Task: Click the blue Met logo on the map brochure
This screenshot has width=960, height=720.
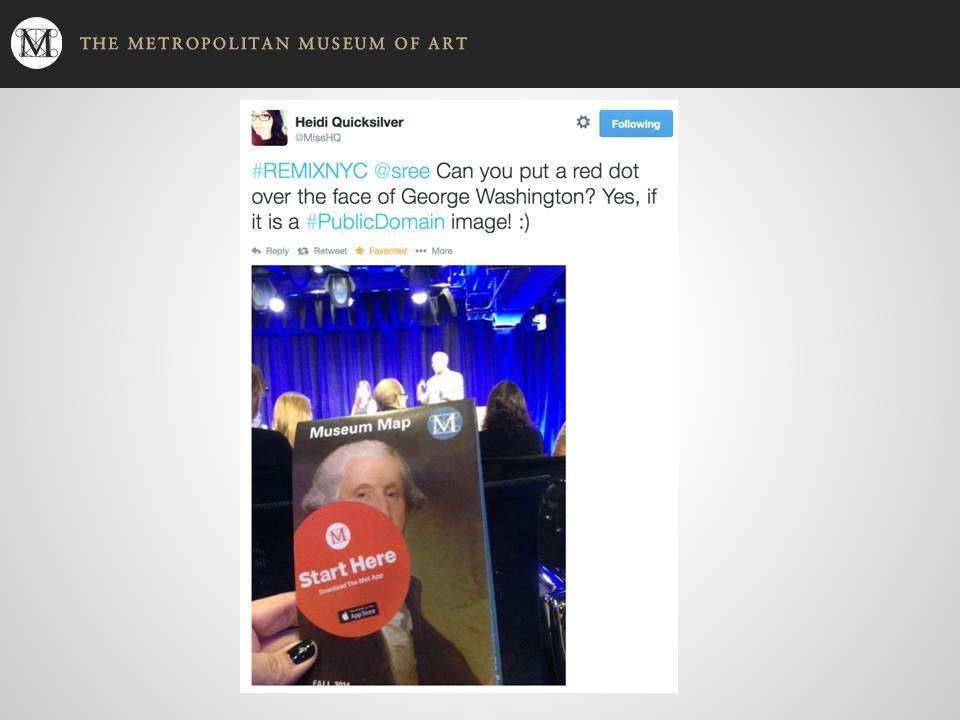Action: pyautogui.click(x=444, y=423)
